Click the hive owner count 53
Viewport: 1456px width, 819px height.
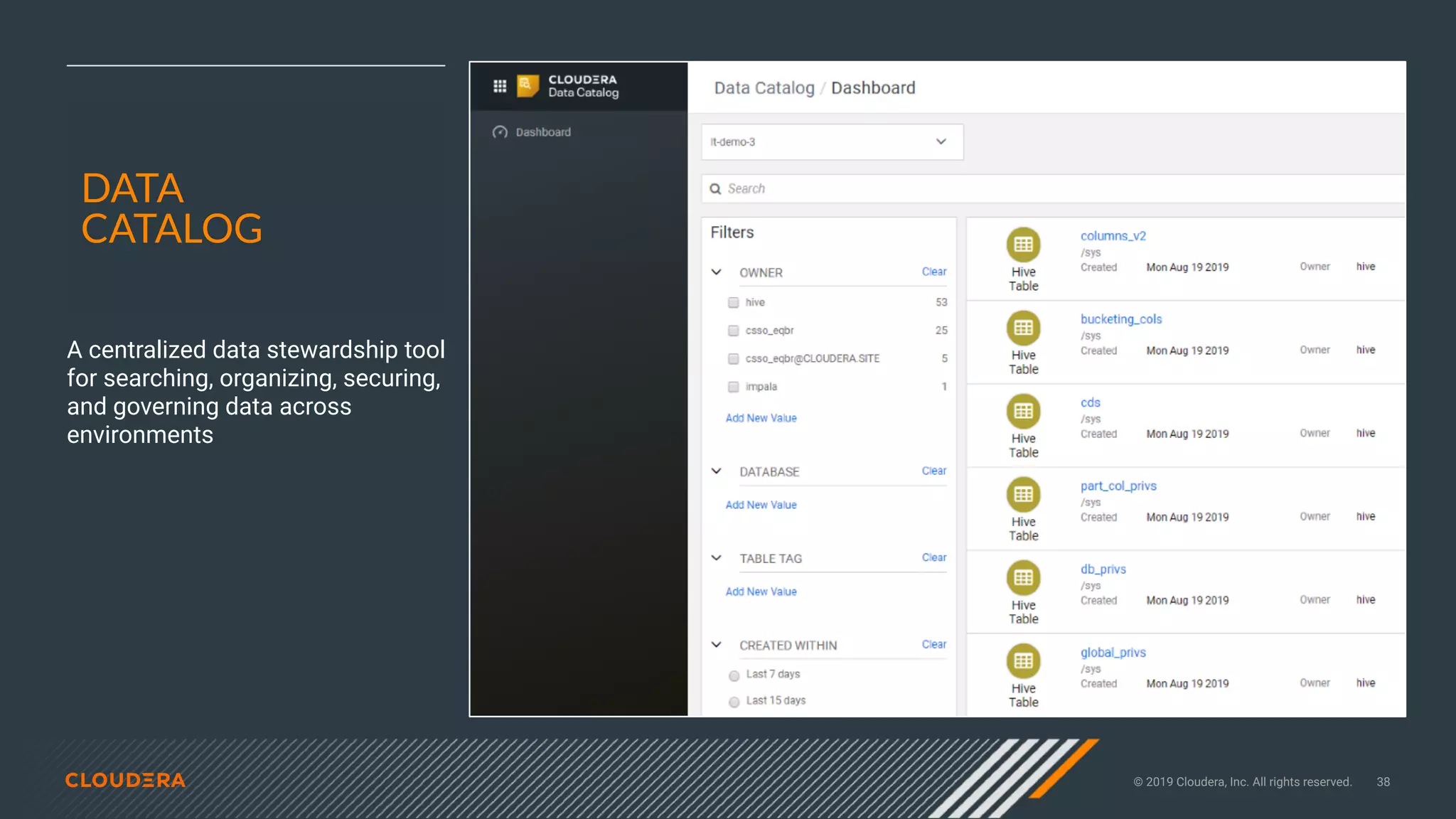(x=941, y=303)
